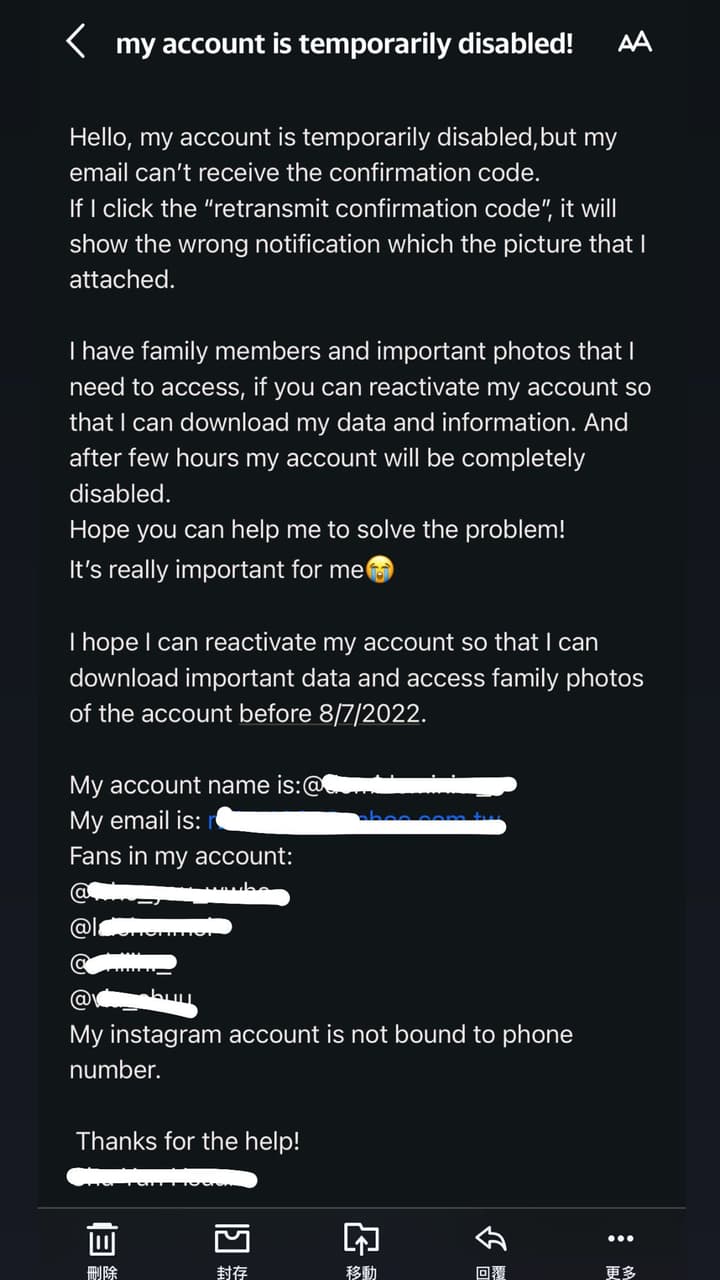The width and height of the screenshot is (720, 1280).
Task: Tap the 刪除 label text
Action: (x=103, y=1273)
